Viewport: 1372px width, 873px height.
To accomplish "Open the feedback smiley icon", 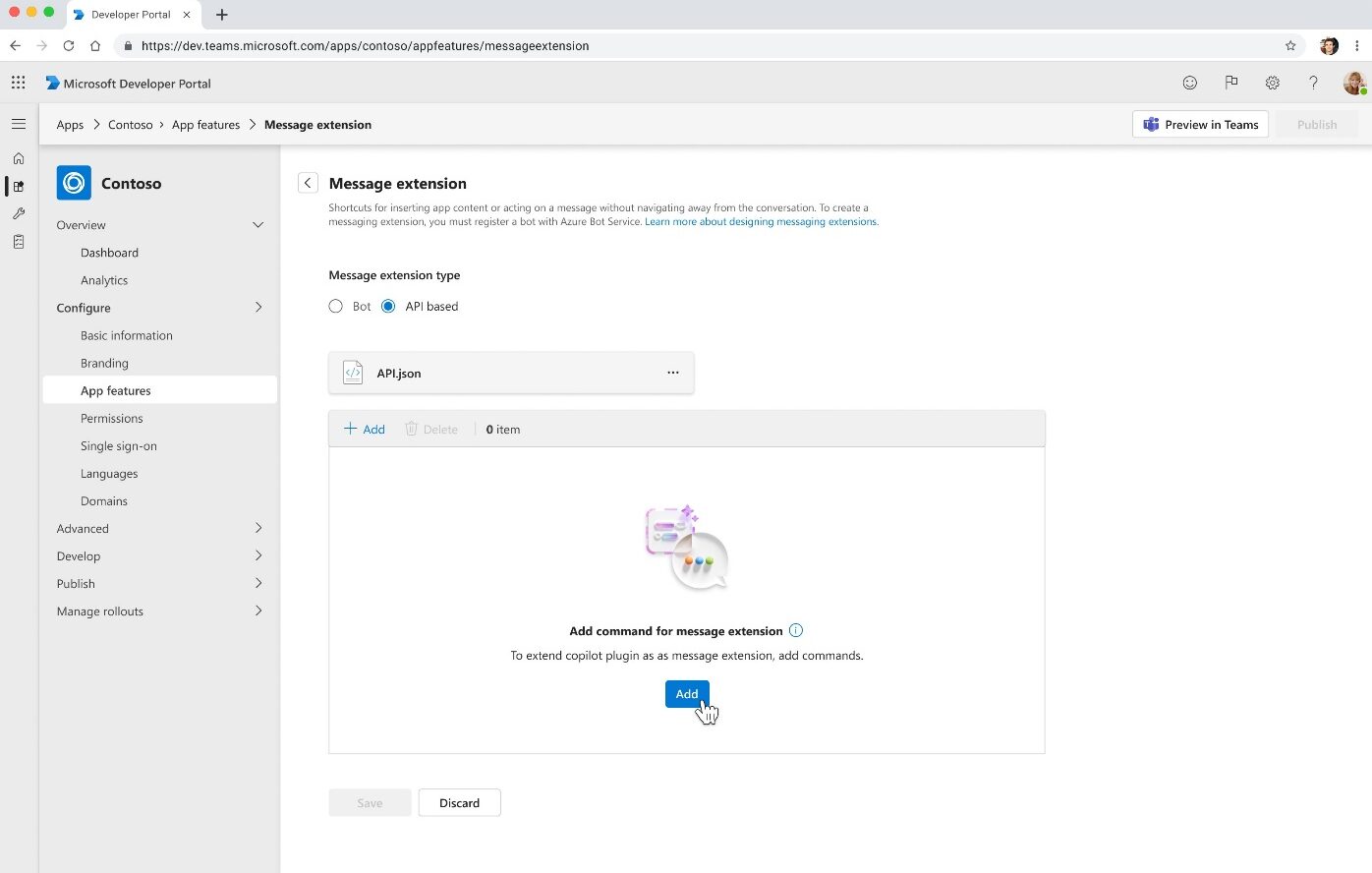I will coord(1190,83).
